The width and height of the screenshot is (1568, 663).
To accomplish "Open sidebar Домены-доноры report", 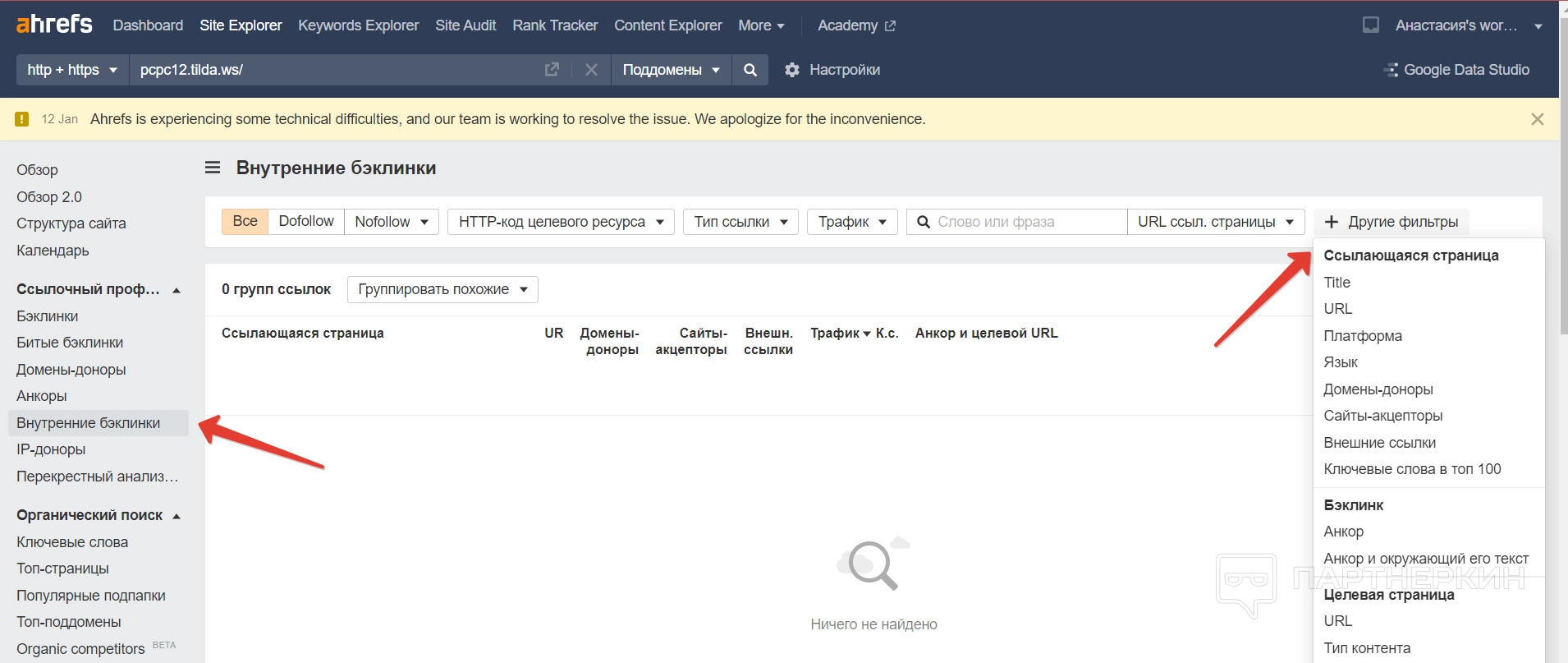I will point(71,370).
